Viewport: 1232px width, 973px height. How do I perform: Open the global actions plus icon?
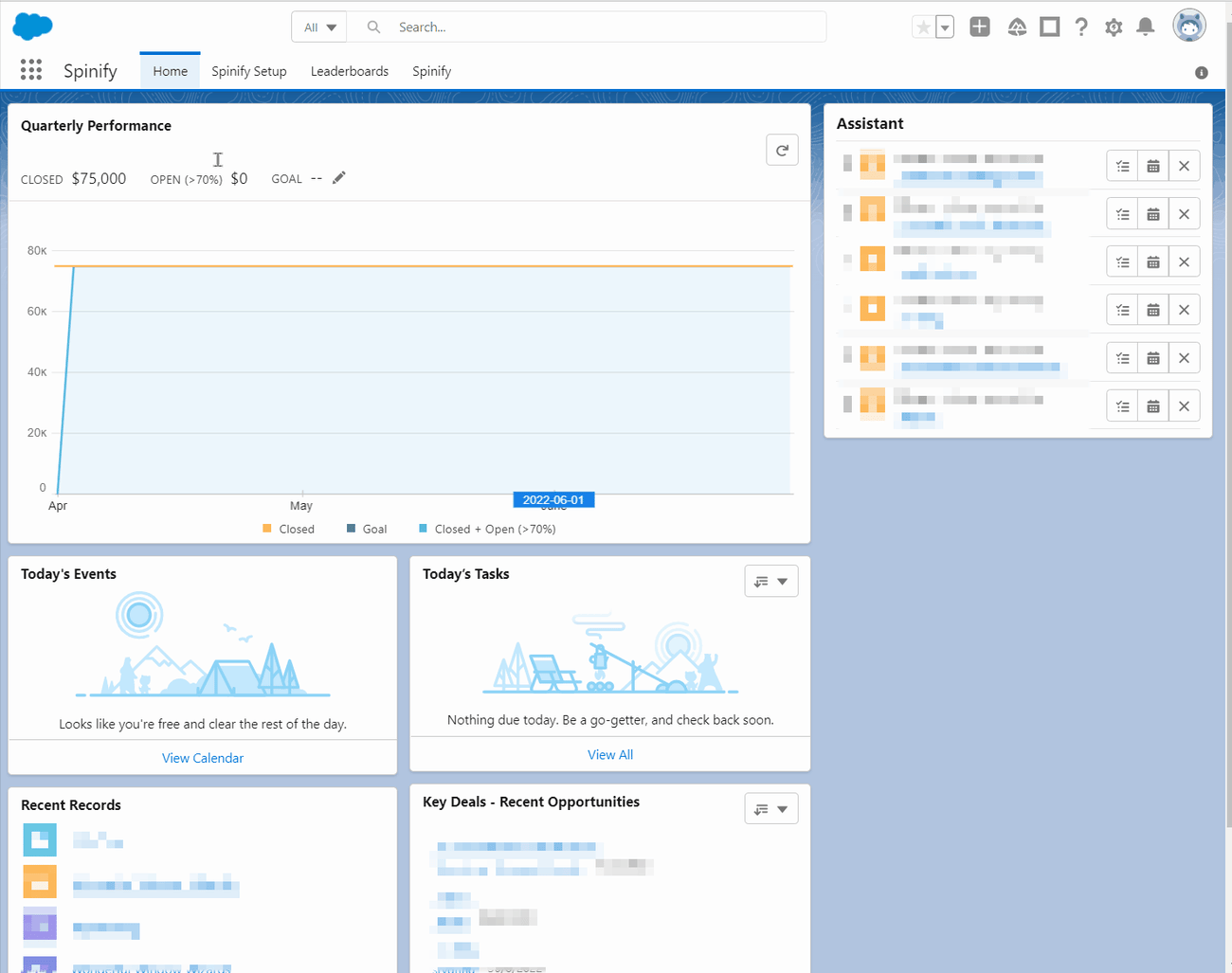(x=980, y=27)
